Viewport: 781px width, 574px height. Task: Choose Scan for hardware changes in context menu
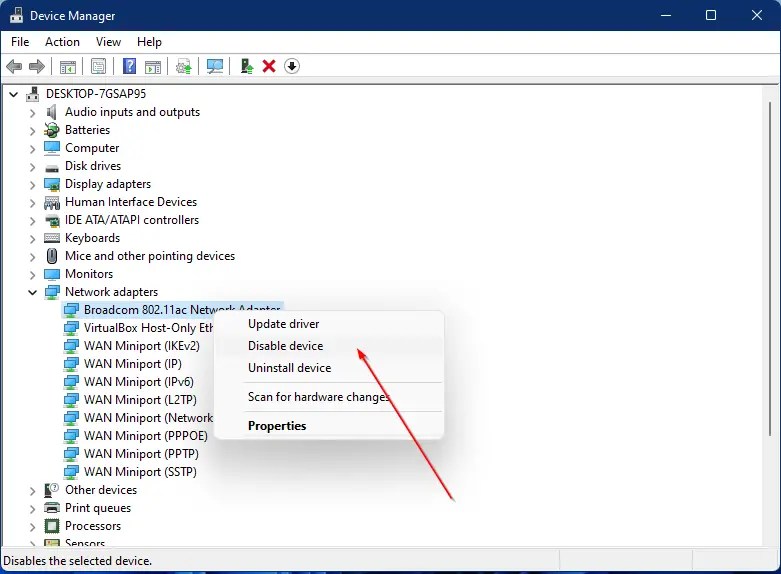329,397
